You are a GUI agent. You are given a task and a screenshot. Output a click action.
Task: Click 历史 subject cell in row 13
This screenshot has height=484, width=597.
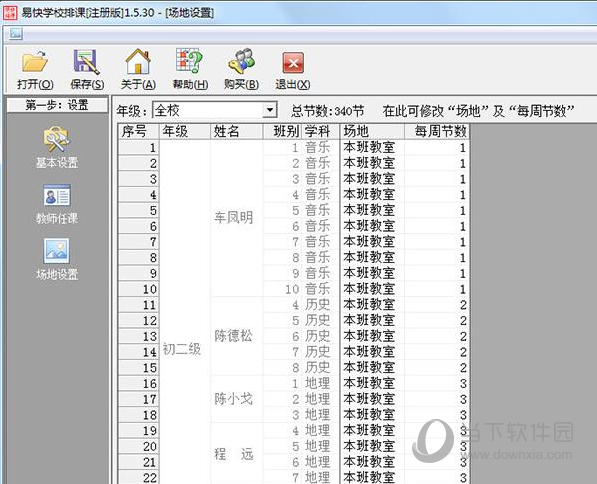[321, 336]
